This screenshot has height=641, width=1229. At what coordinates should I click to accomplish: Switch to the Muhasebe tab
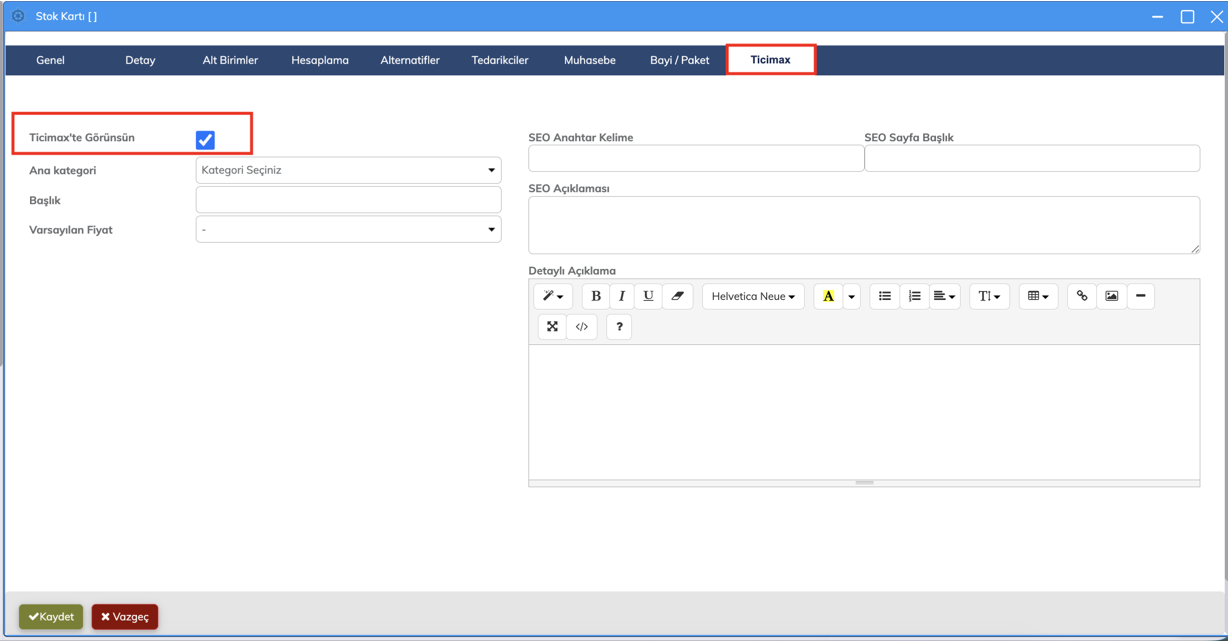589,60
